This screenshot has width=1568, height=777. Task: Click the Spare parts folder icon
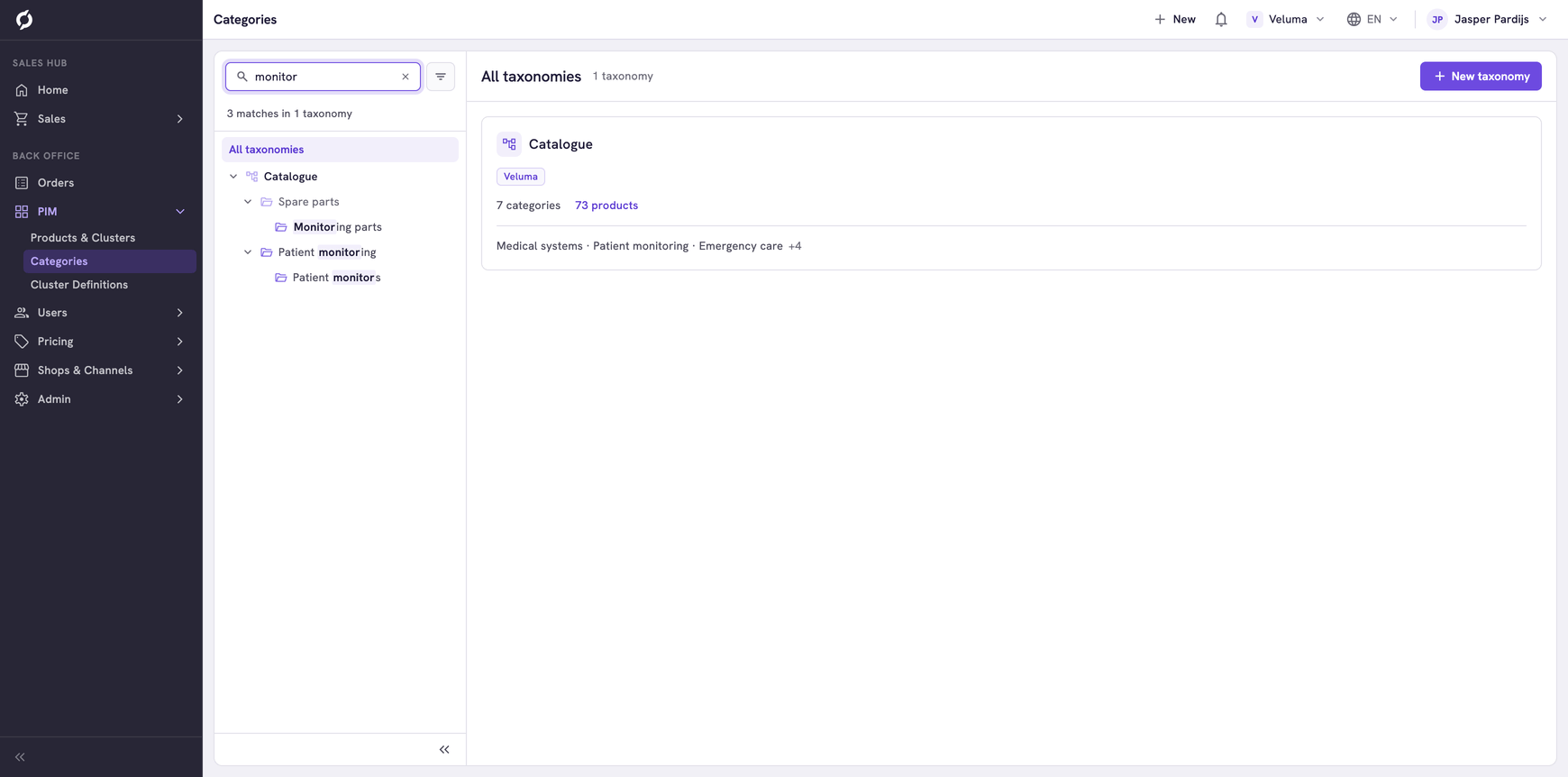click(267, 202)
